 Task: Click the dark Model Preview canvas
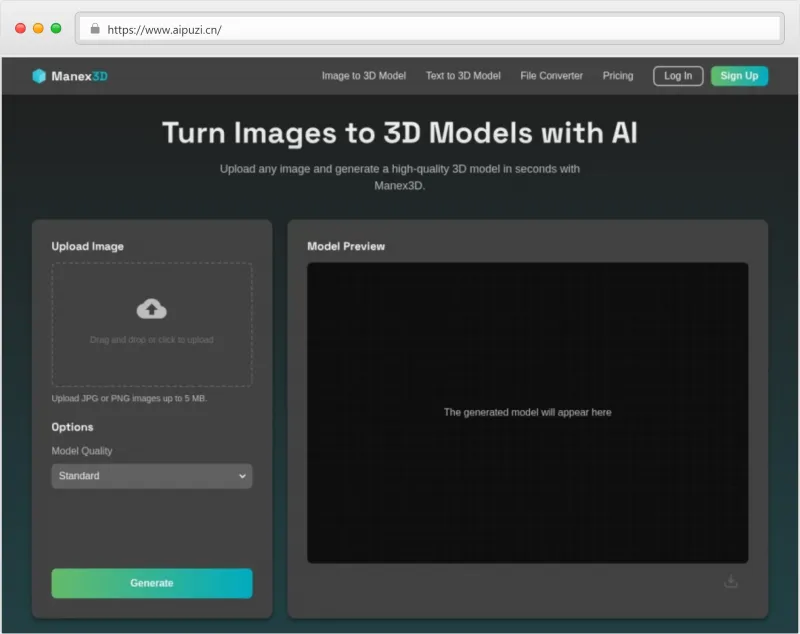click(x=527, y=411)
